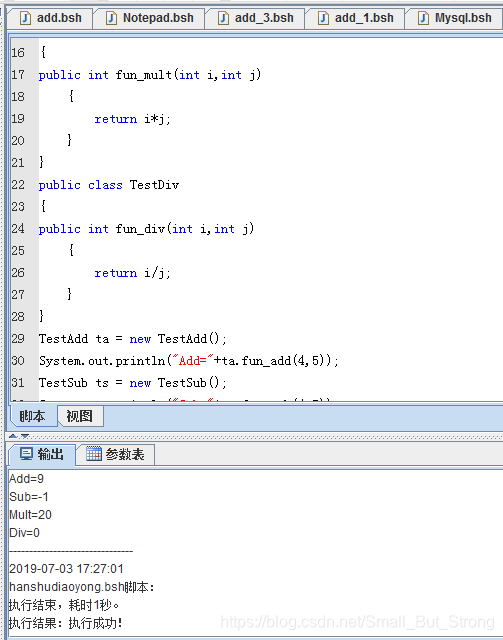Click the fun_mult method name

(144, 75)
